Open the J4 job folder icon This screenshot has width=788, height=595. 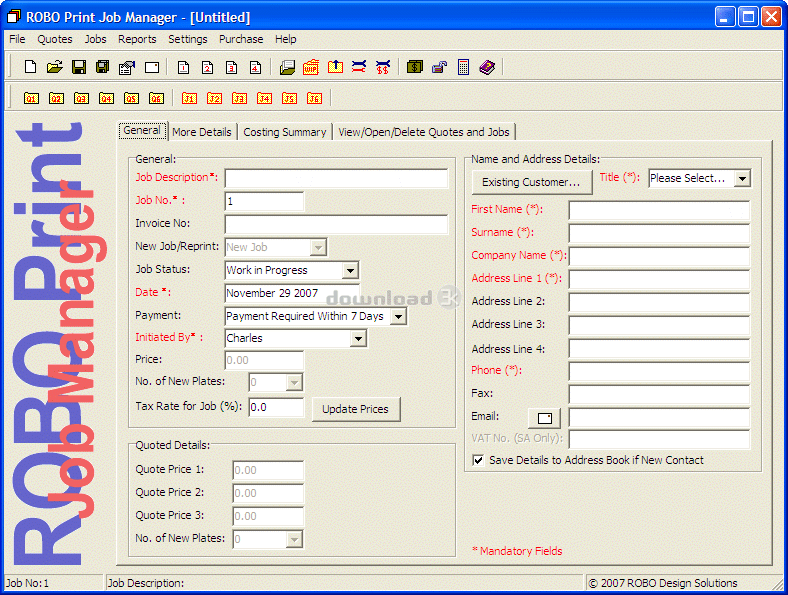tap(264, 98)
